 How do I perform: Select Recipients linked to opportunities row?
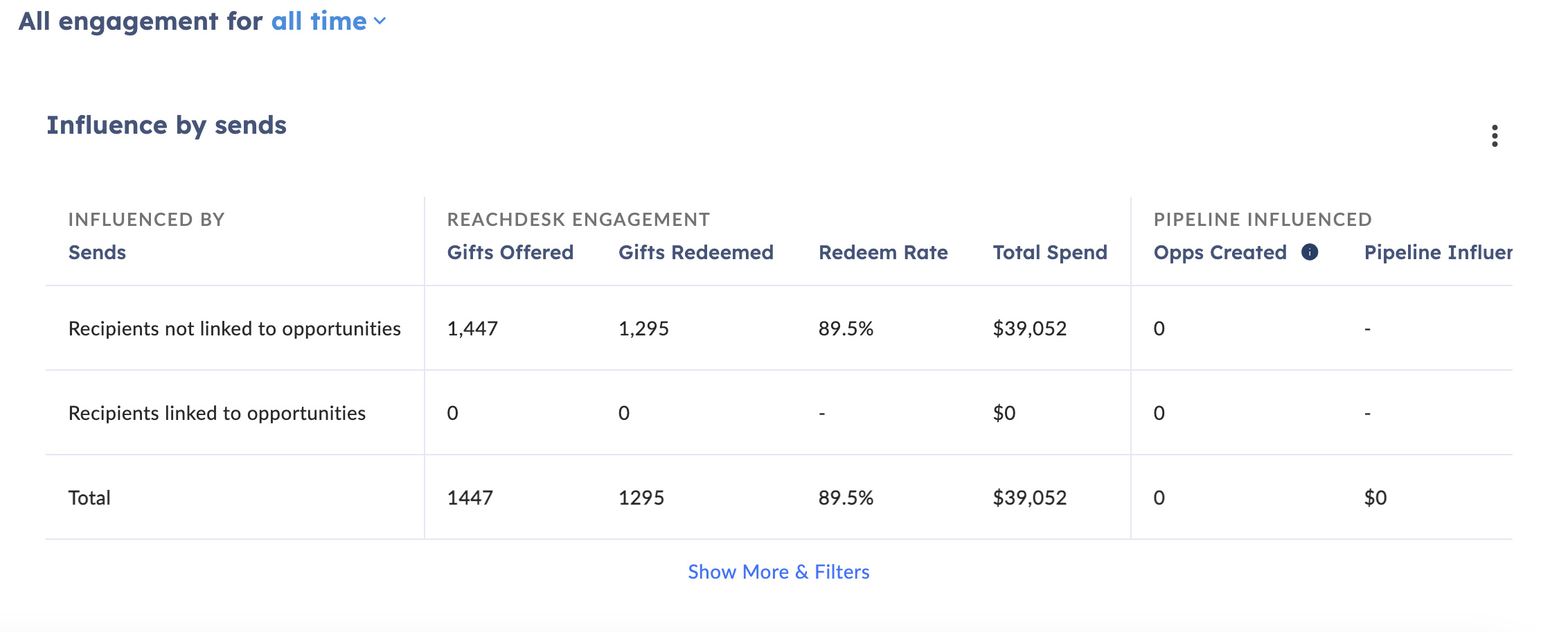[779, 413]
